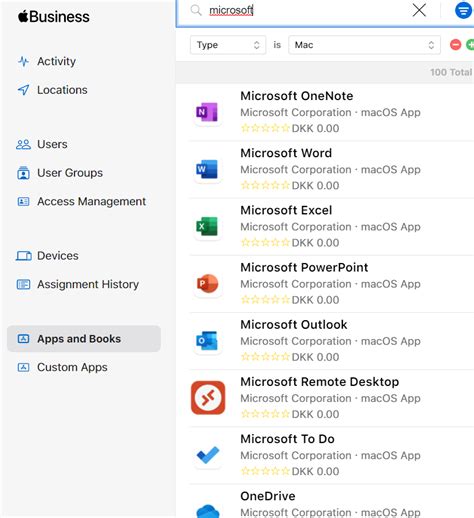Click the Microsoft PowerPoint icon
Screen dimensions: 474x518
207,284
